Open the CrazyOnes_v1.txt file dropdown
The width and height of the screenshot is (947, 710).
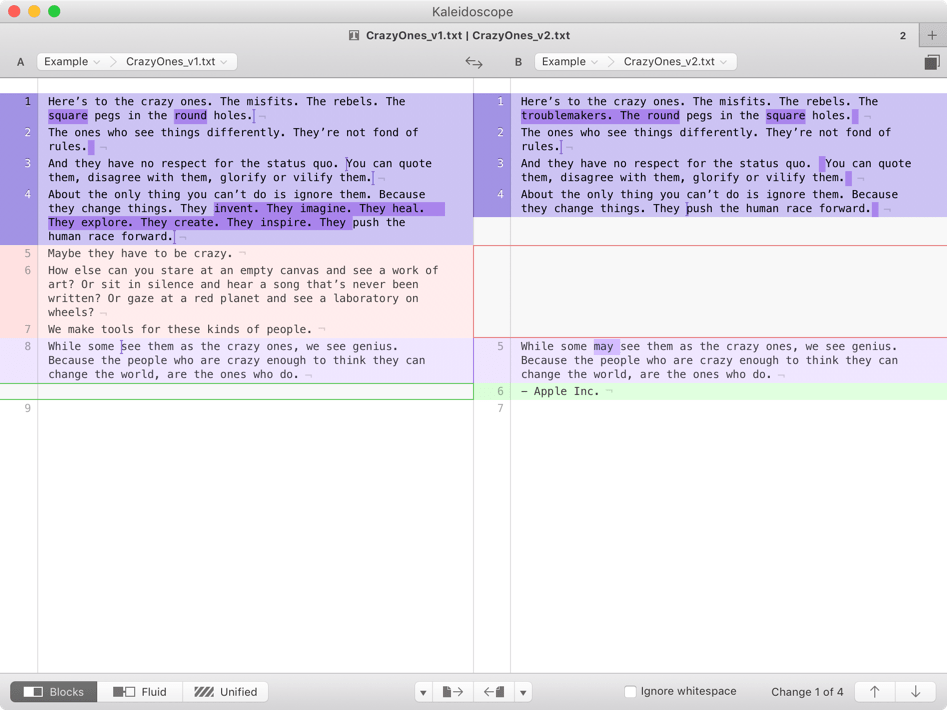(176, 62)
